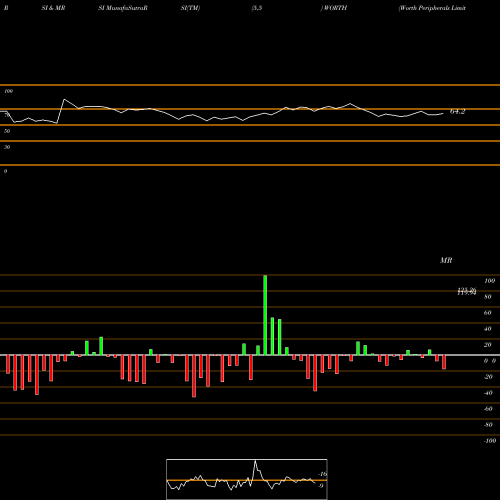
Task: Click the Worth Peripherals Limit title text
Action: pos(432,8)
